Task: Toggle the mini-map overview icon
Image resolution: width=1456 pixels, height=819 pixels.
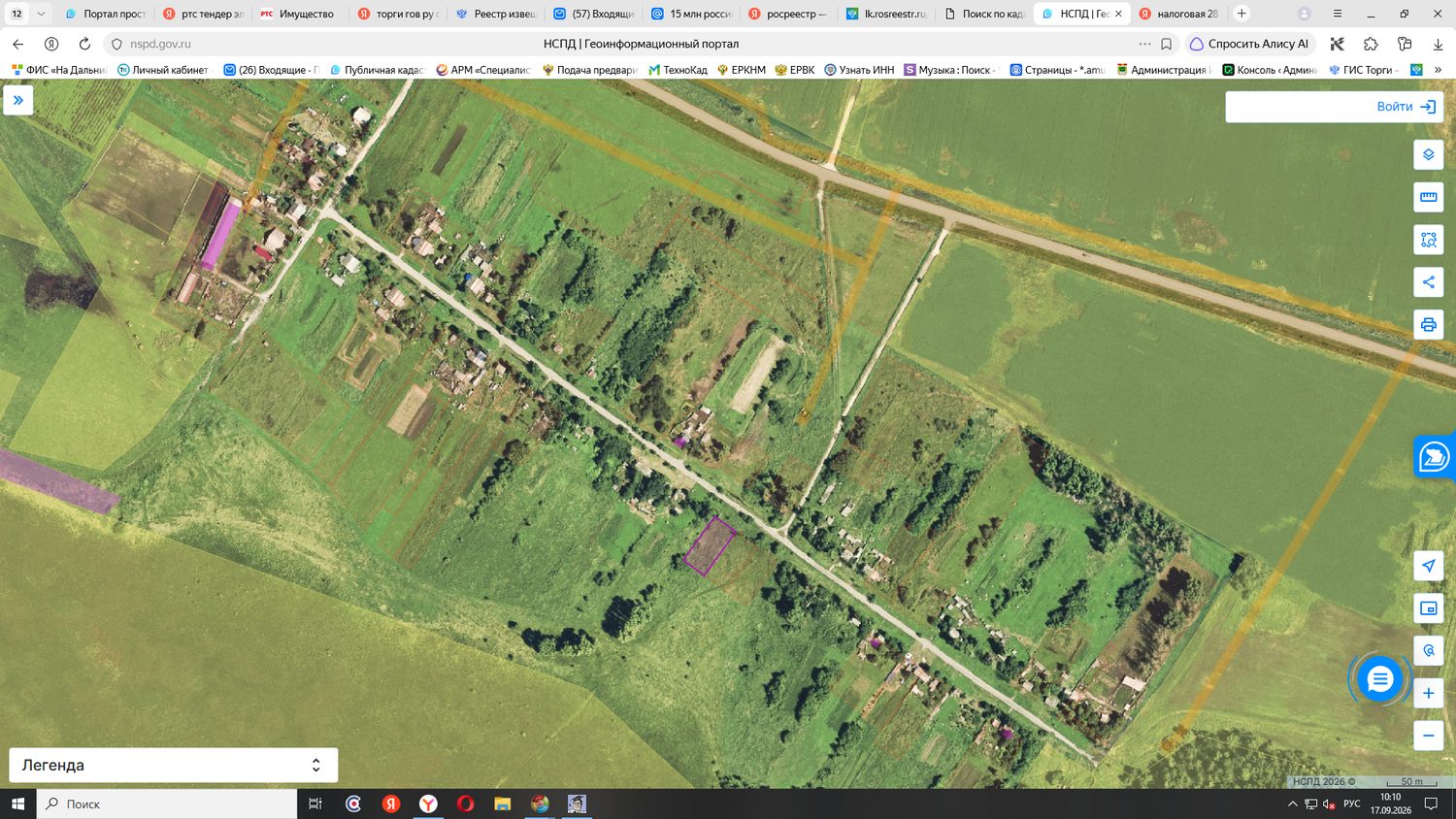Action: 1428,608
